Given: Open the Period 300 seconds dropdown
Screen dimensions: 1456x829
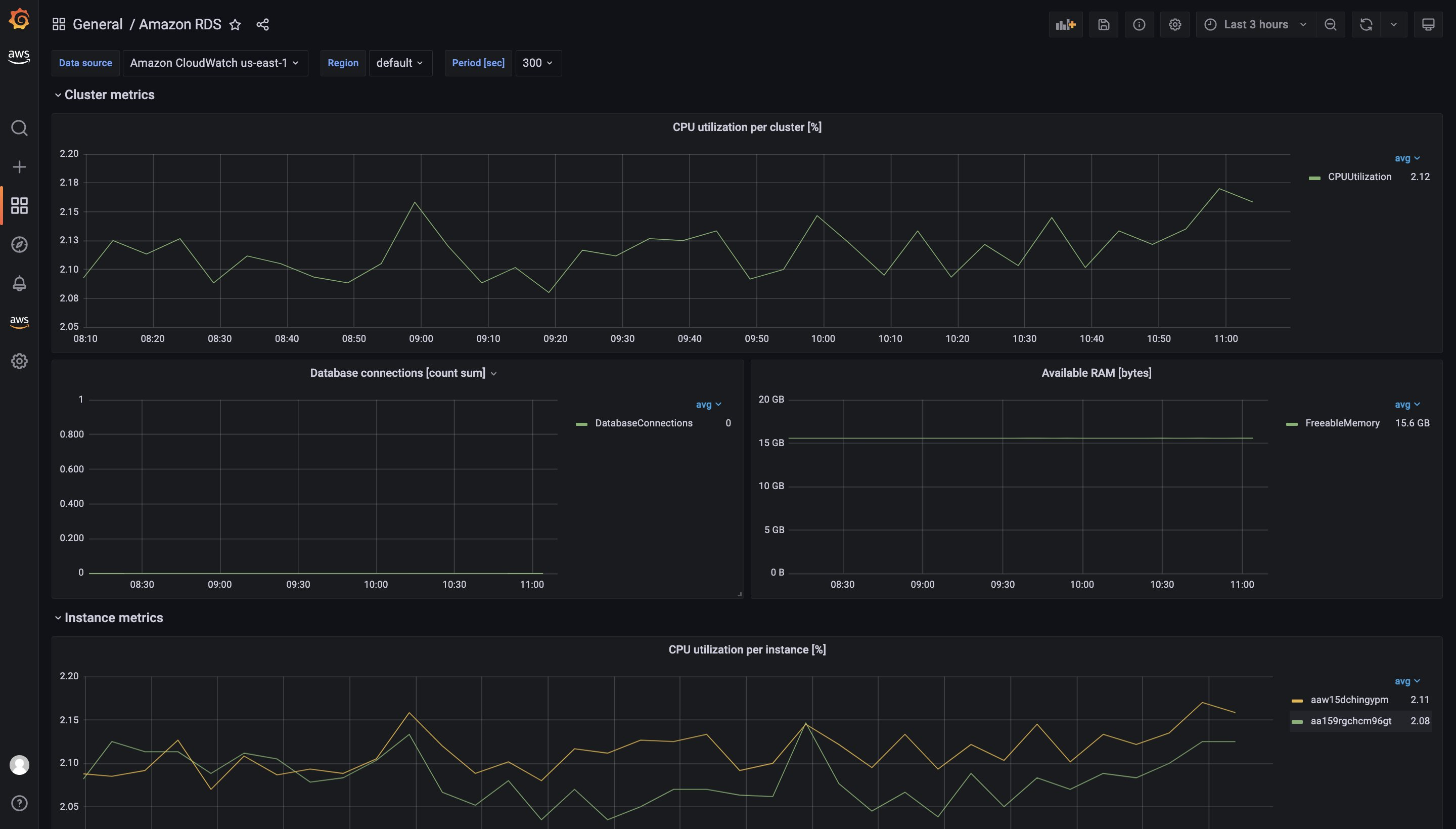Looking at the screenshot, I should click(536, 63).
